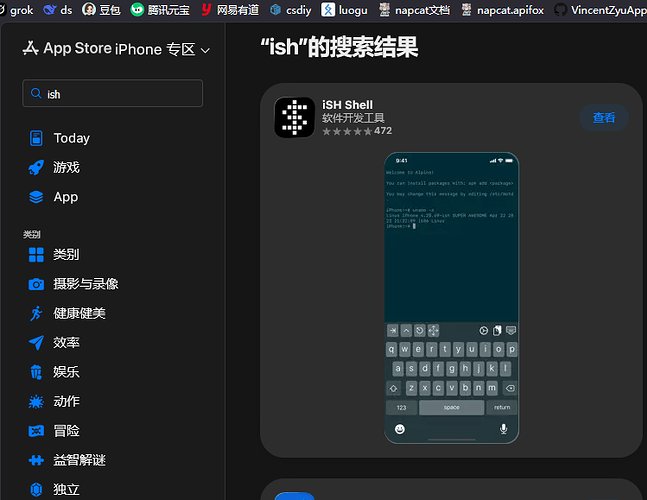
Task: Select the 娱乐 category
Action: click(x=66, y=372)
